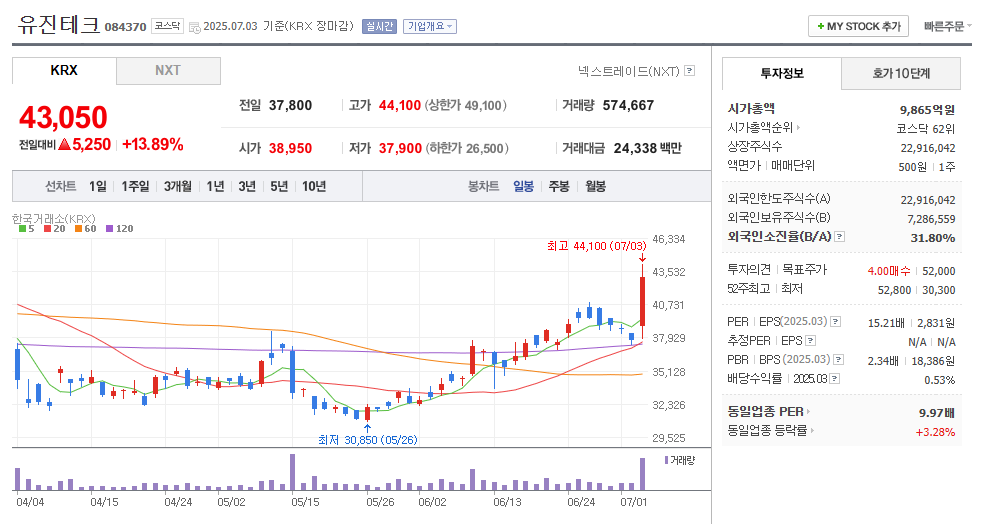
Task: Open the help icon beside PER EPS(2025.03)
Action: 835,321
